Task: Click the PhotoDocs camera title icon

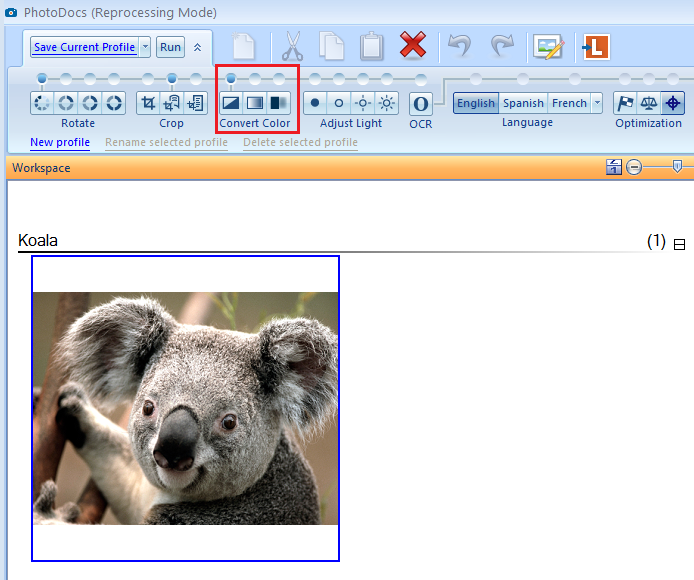Action: (x=11, y=12)
